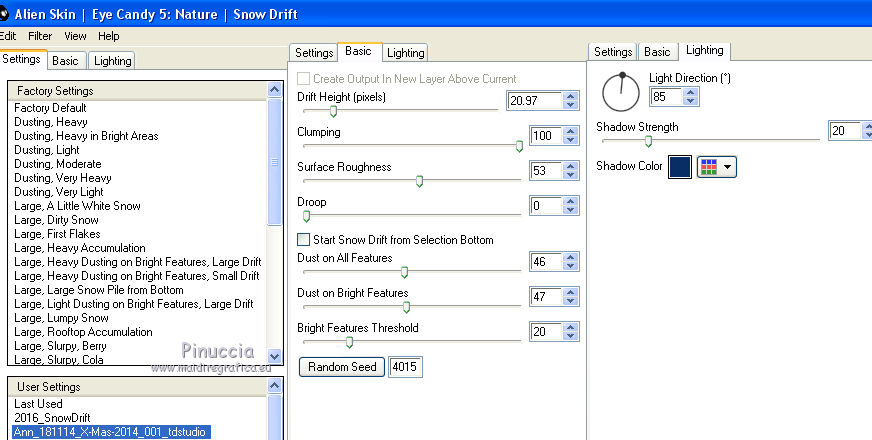Select the Large, Dirty Snow preset

pyautogui.click(x=56, y=220)
